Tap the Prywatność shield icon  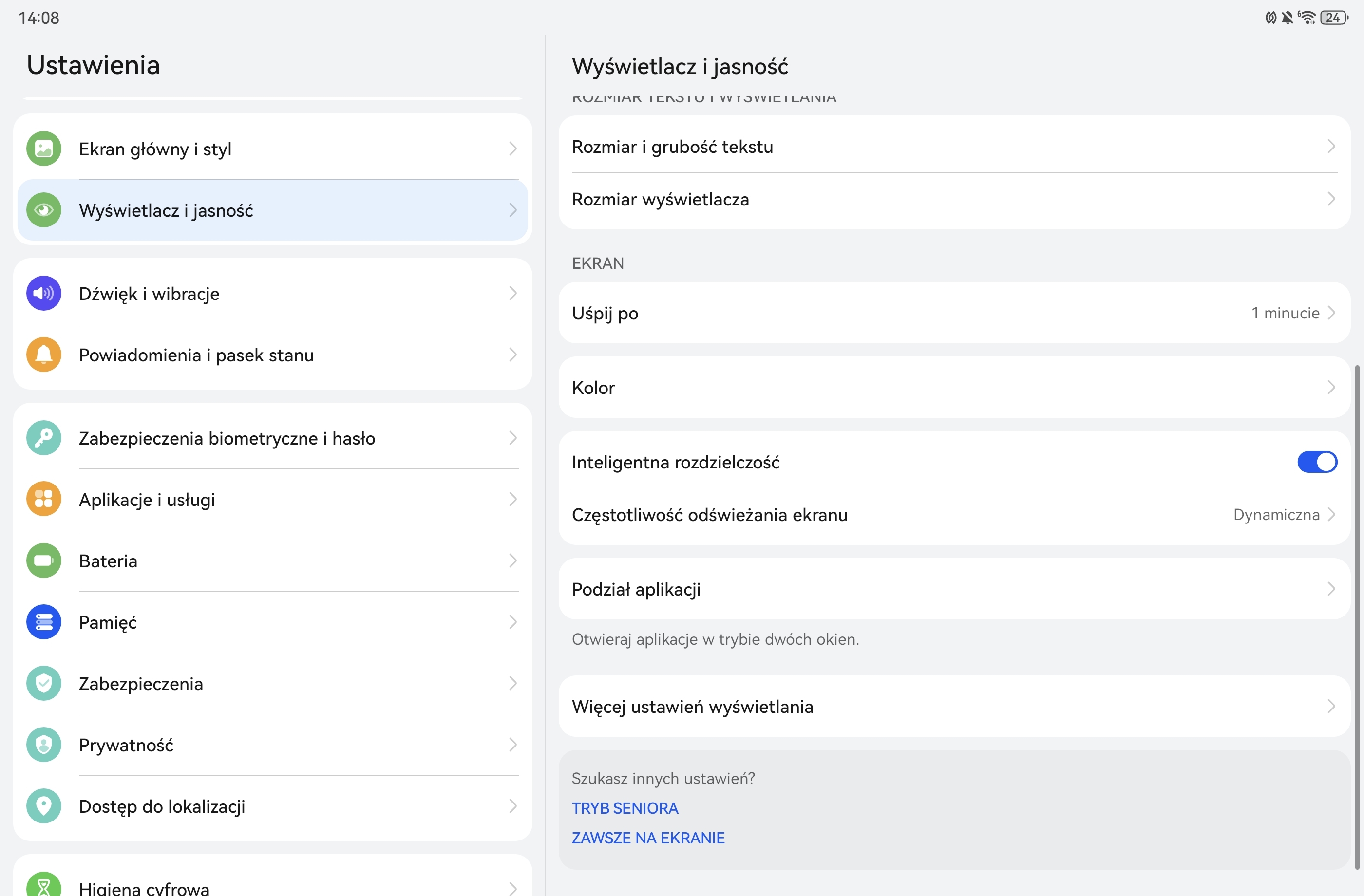point(43,745)
